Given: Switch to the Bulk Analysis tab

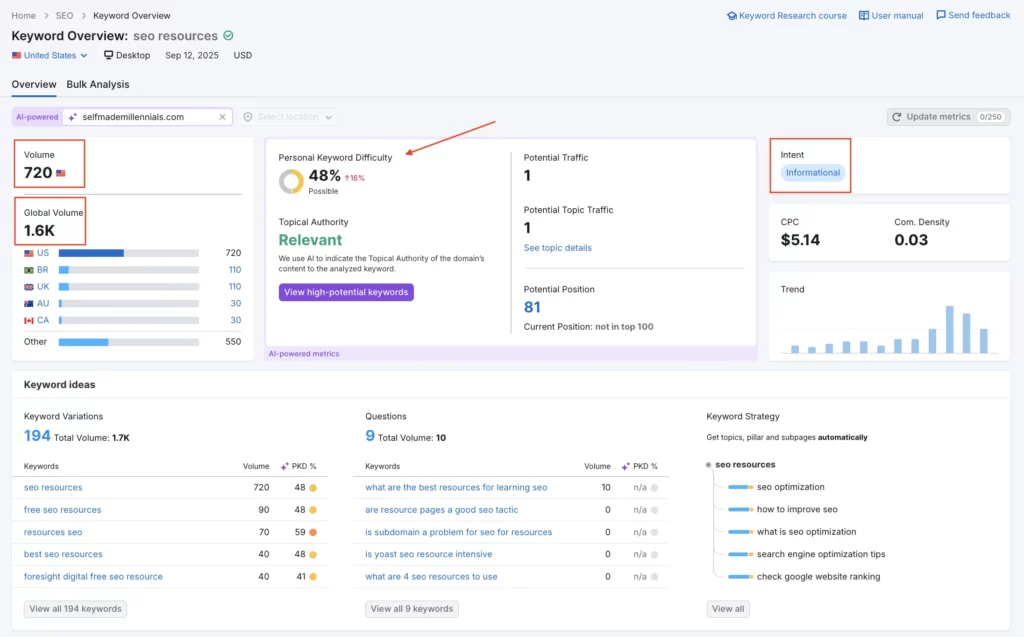Looking at the screenshot, I should [98, 85].
